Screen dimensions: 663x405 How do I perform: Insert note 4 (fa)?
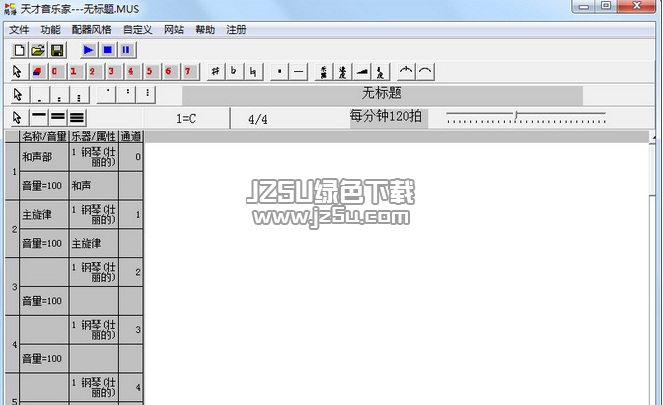click(x=131, y=71)
